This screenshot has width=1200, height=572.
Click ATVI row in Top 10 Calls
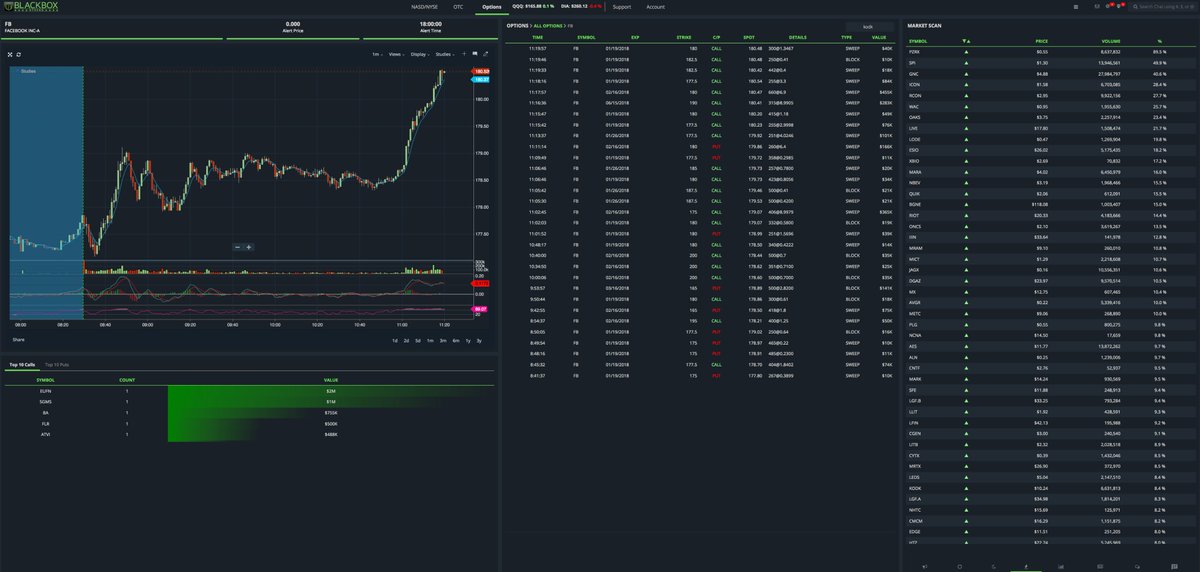pos(248,435)
